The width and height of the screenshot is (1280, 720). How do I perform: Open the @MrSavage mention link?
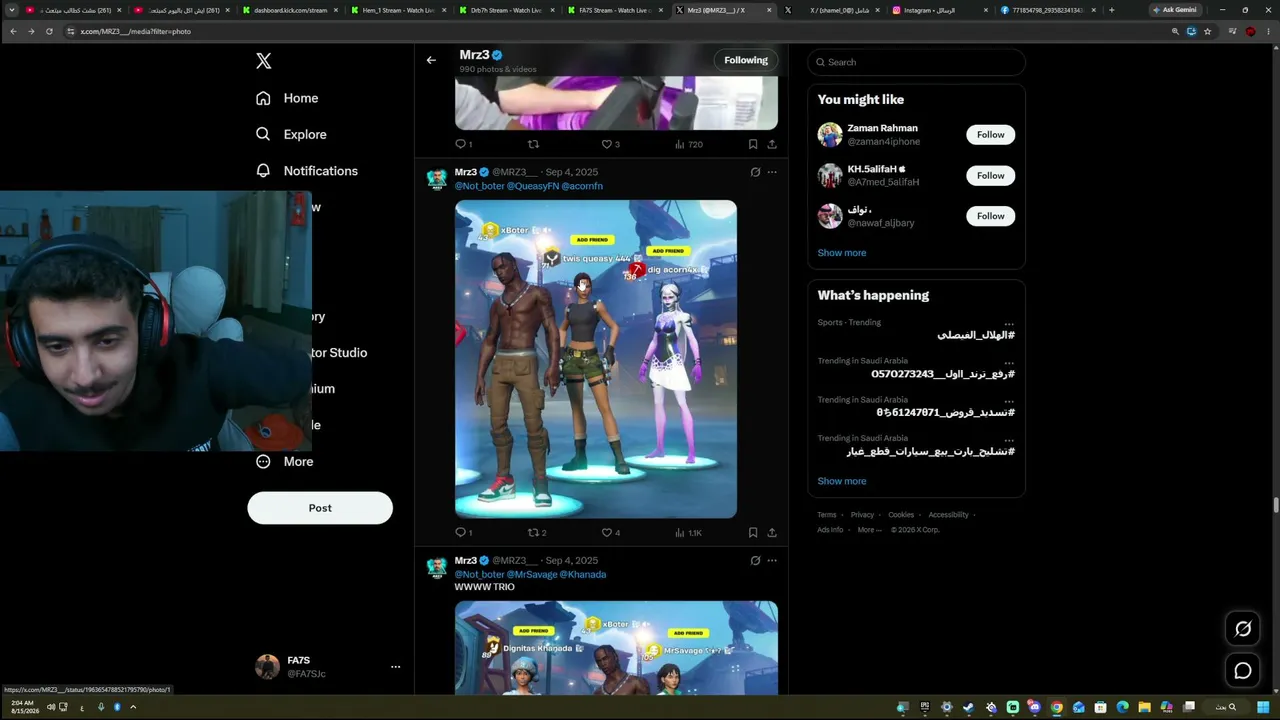click(532, 575)
